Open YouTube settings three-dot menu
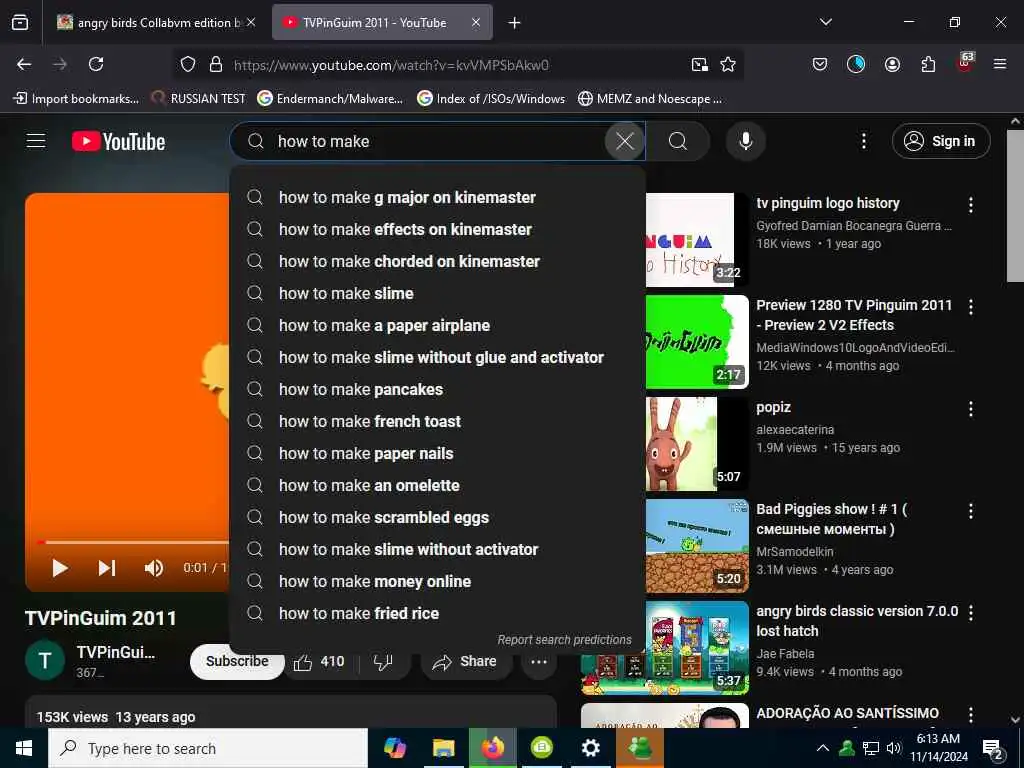 click(x=863, y=141)
